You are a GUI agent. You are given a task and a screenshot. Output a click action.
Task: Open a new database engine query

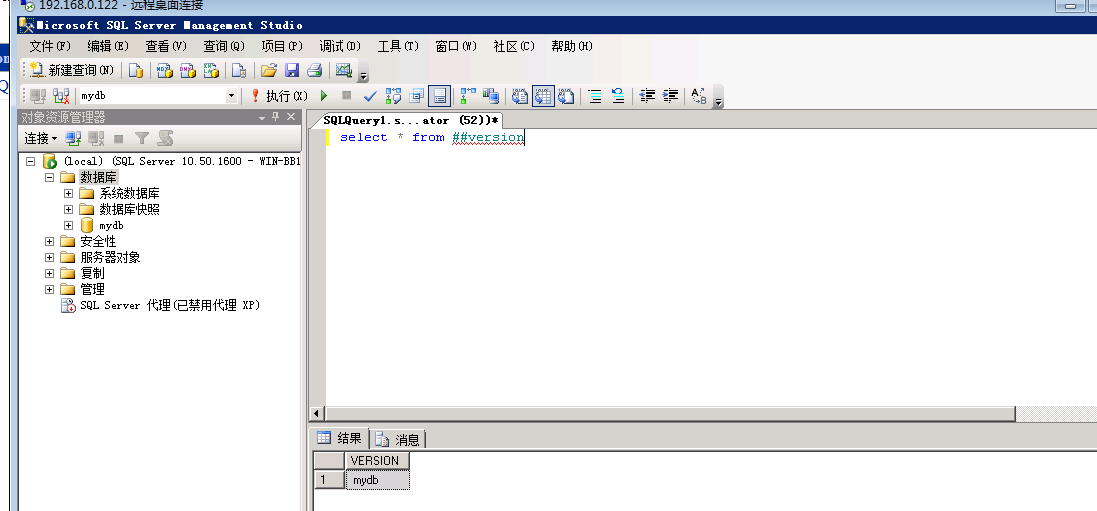pos(136,71)
